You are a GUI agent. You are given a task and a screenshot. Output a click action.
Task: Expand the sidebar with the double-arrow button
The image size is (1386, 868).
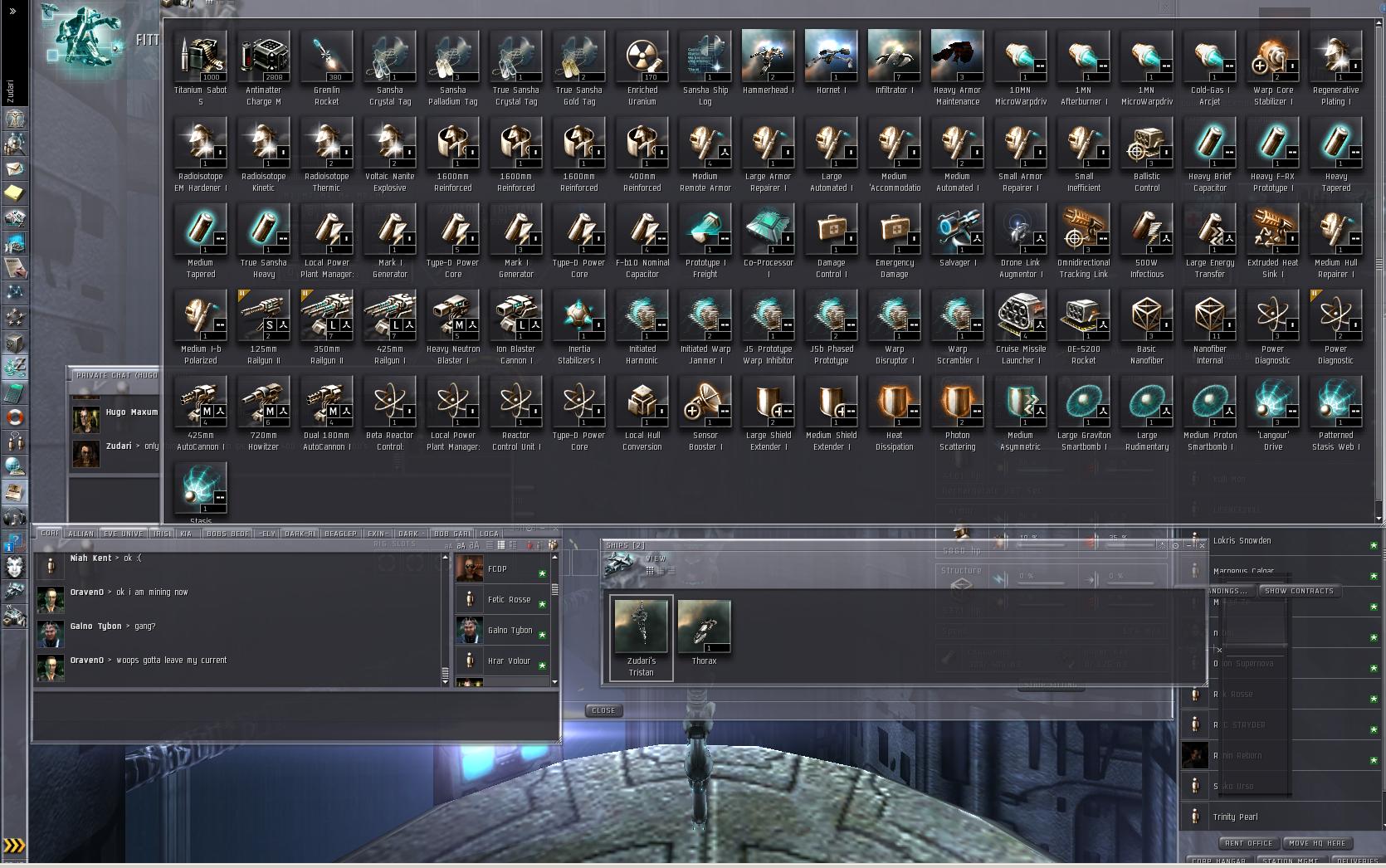[x=12, y=12]
